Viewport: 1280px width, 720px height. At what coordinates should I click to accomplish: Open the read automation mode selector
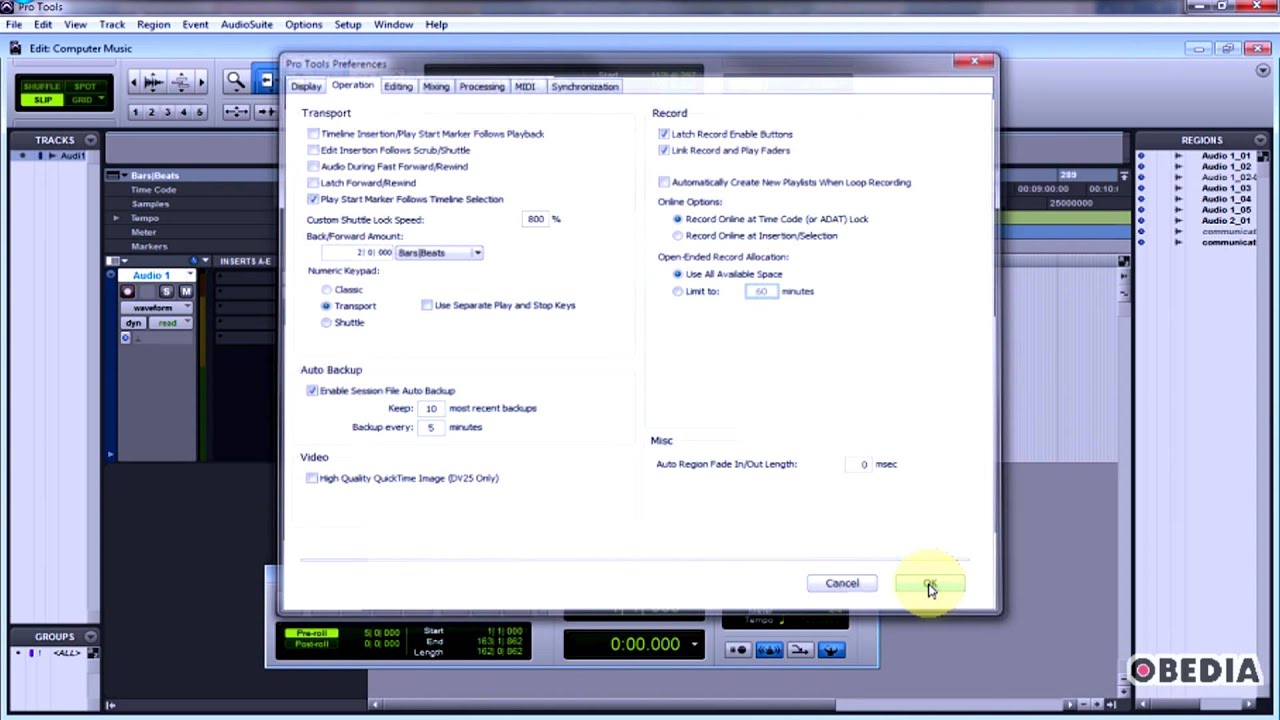click(x=170, y=323)
